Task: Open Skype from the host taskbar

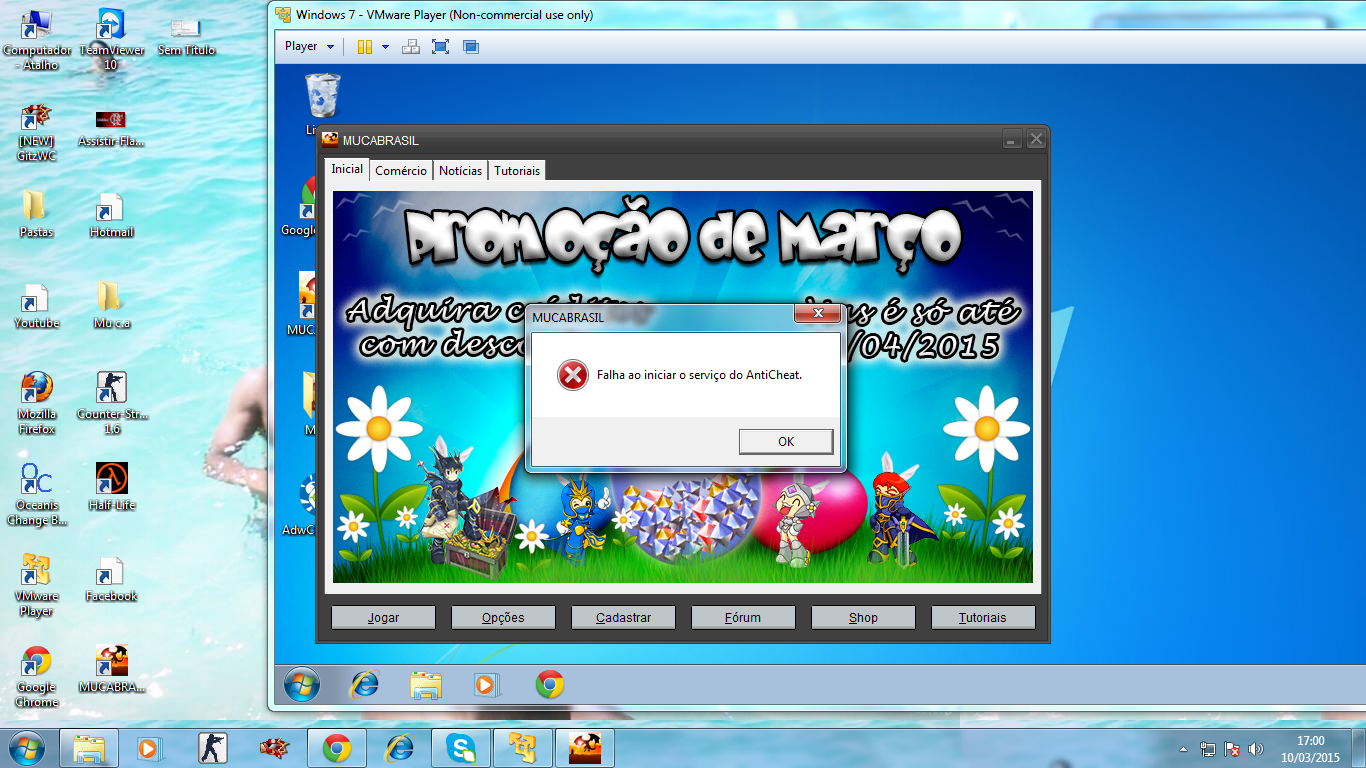Action: point(461,748)
